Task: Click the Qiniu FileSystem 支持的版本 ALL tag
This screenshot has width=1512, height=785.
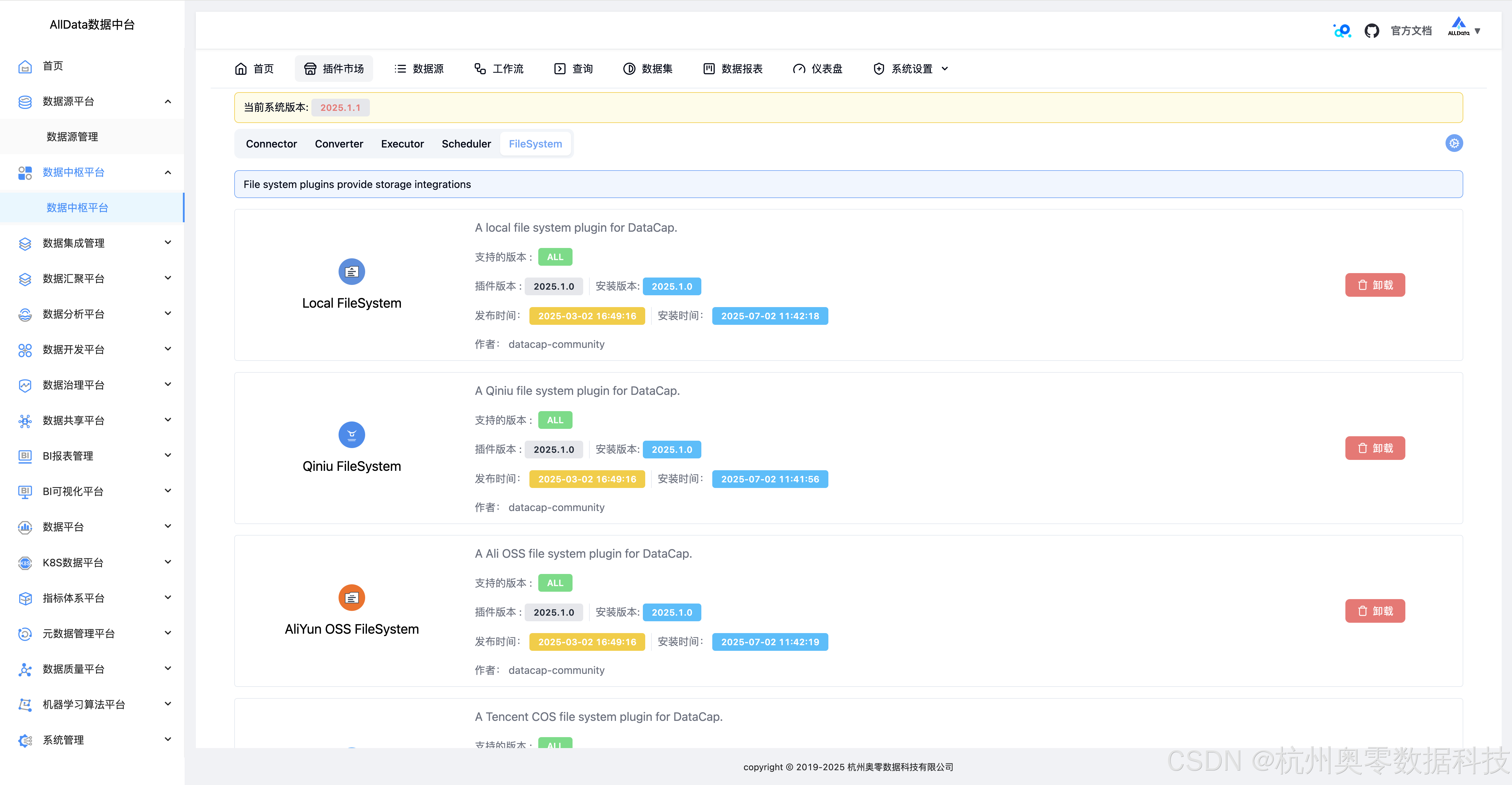Action: pos(555,420)
